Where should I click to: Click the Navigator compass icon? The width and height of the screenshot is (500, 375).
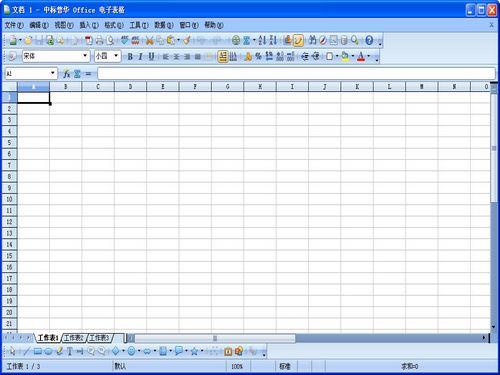[323, 40]
